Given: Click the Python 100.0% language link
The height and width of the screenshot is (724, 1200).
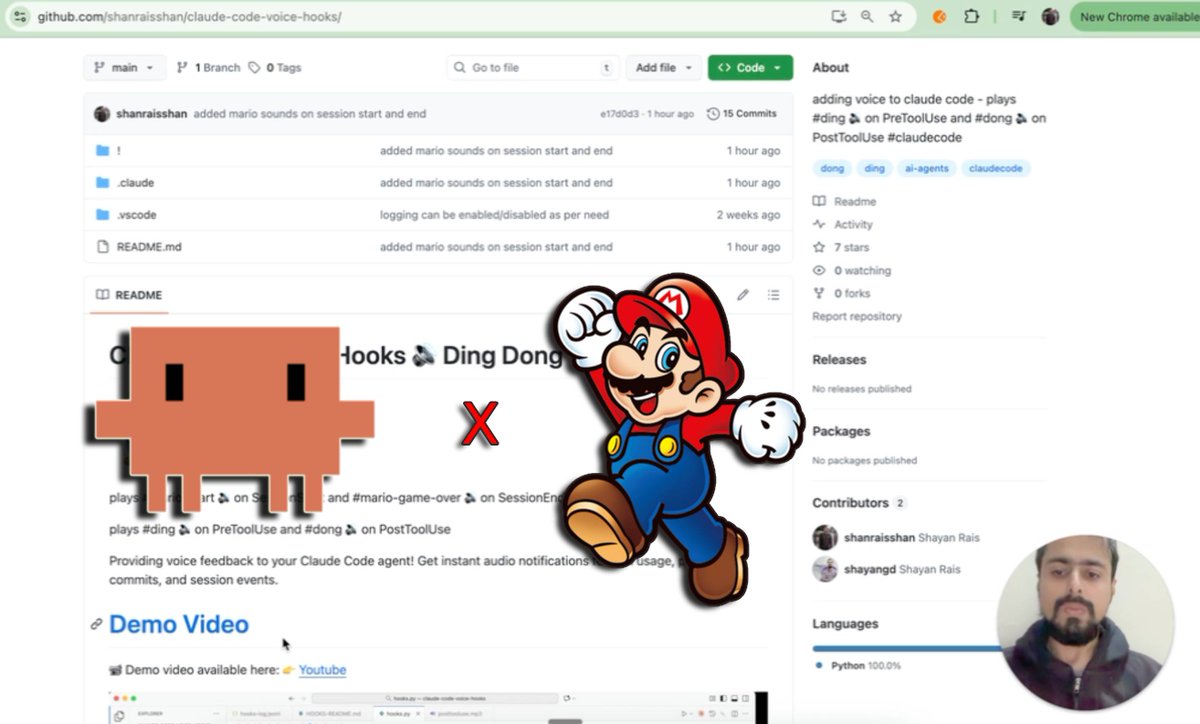Looking at the screenshot, I should [x=858, y=666].
